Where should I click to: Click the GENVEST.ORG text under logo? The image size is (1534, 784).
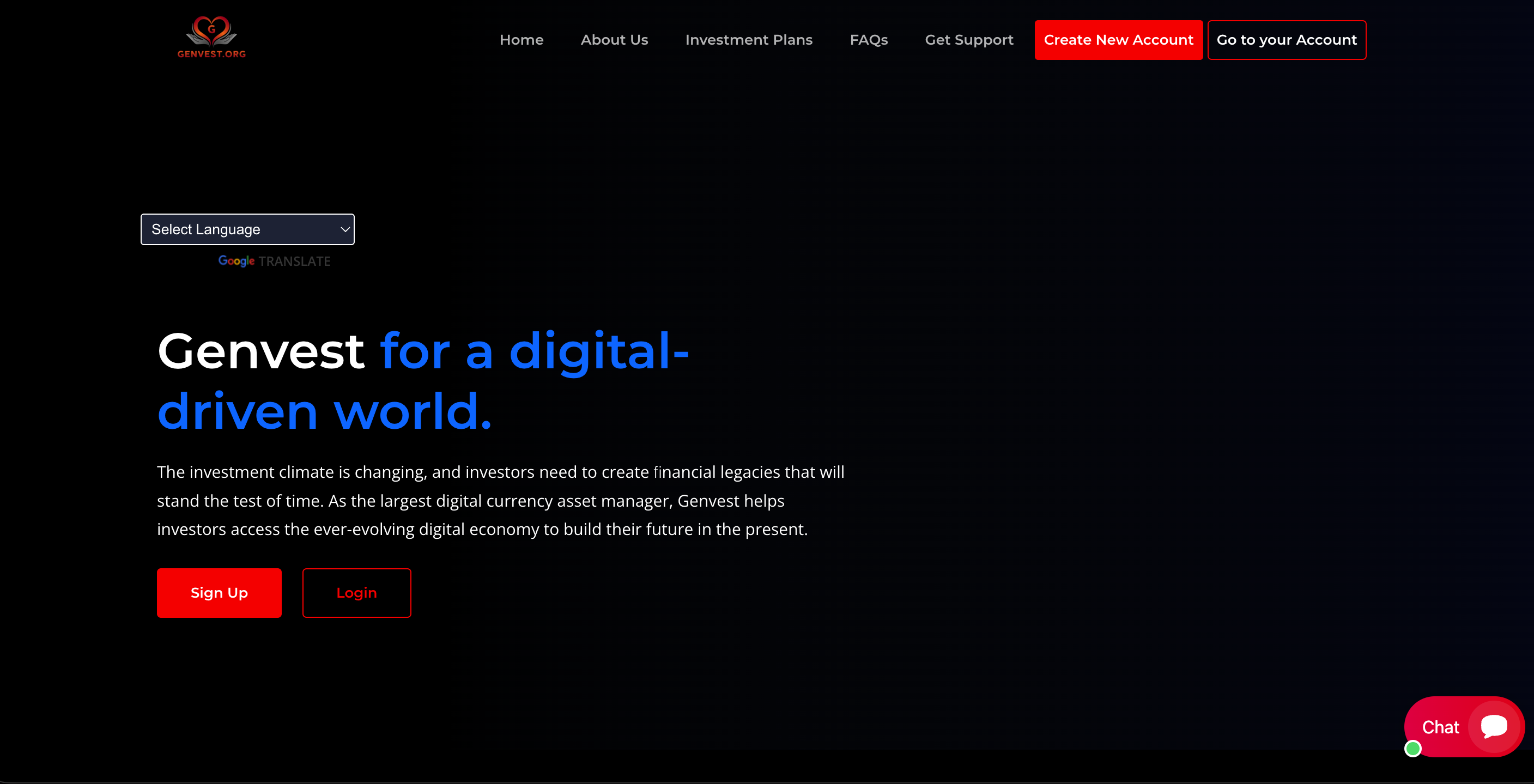point(211,53)
